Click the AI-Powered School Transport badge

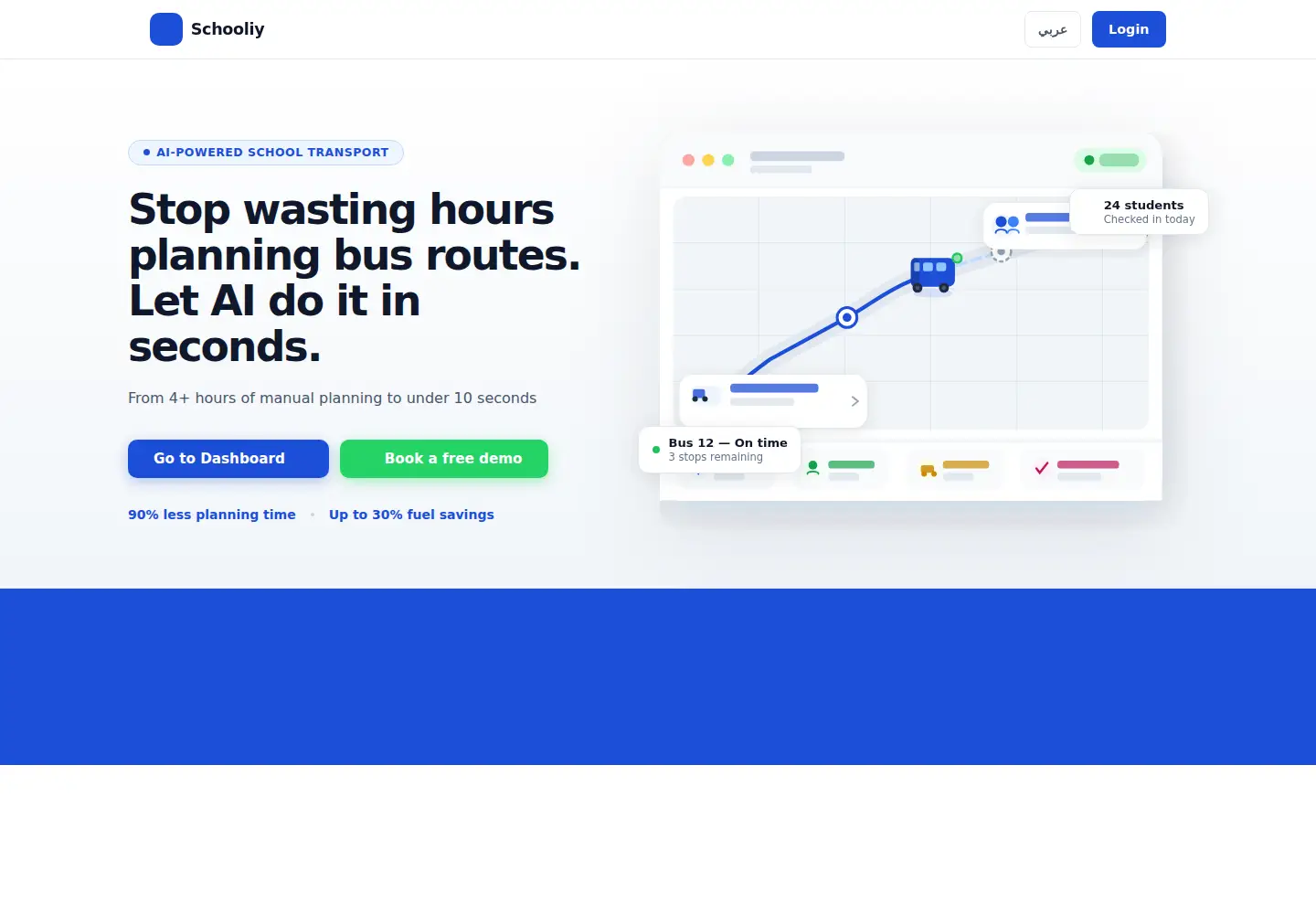coord(266,153)
